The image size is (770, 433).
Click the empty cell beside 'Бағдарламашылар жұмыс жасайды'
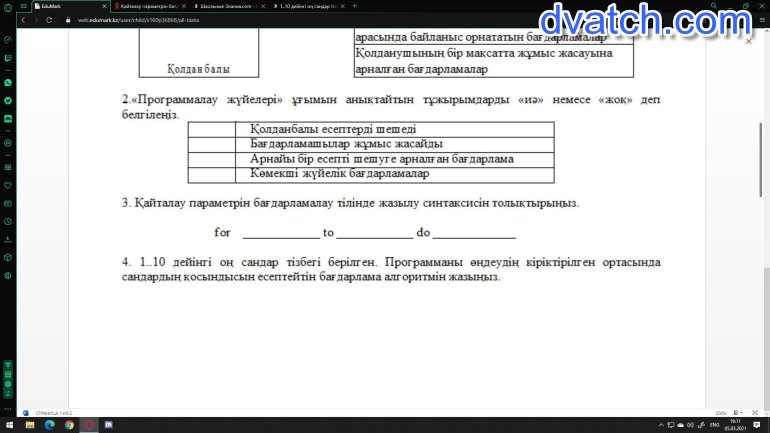point(212,144)
